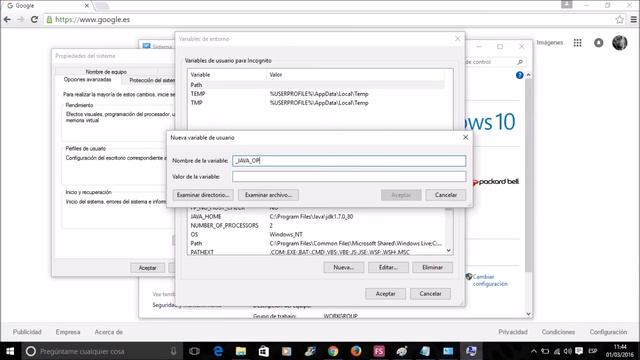
Task: Show hidden system tray icons
Action: click(533, 351)
